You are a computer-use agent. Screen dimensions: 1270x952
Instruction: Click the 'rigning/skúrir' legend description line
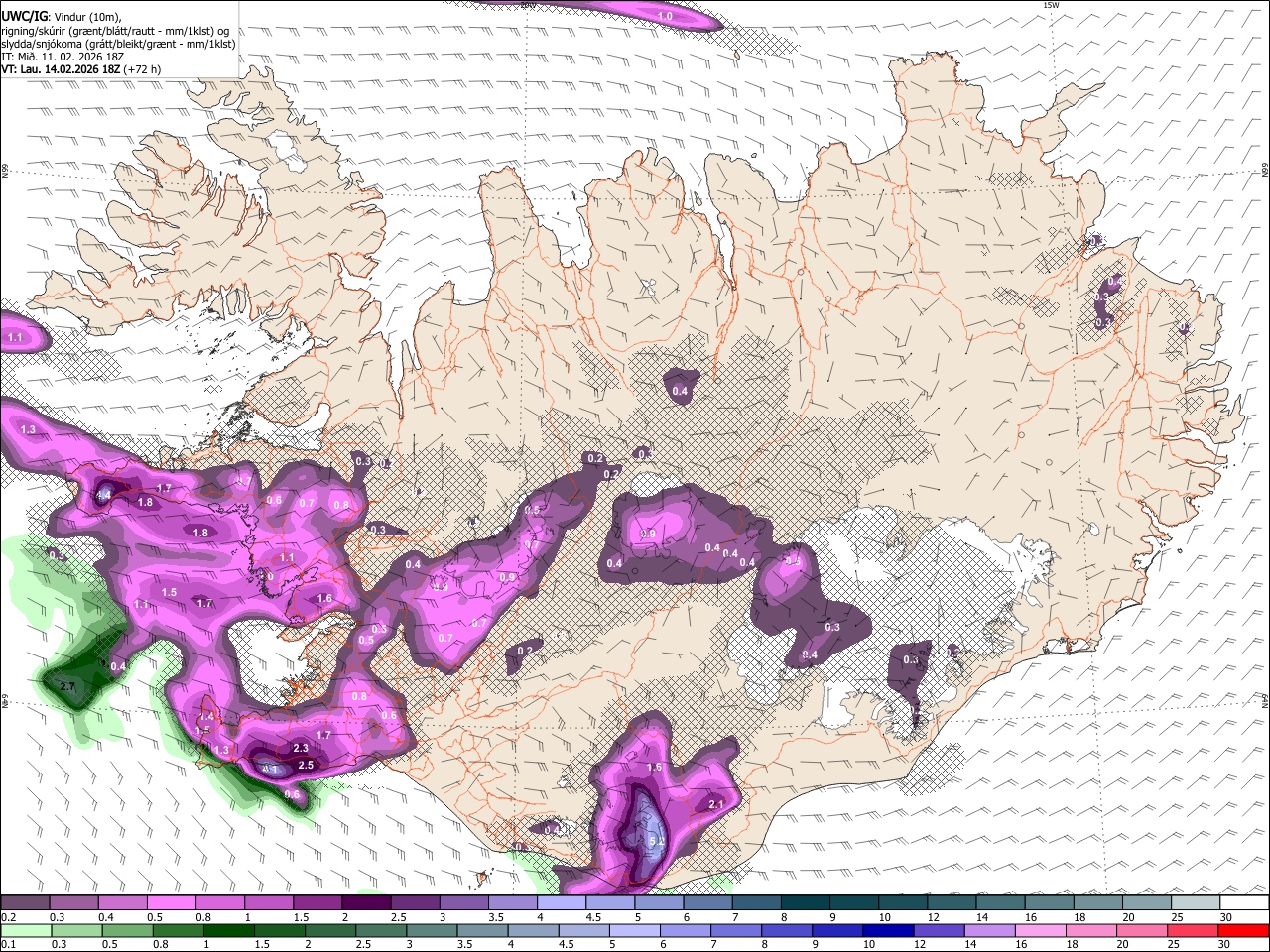point(115,31)
